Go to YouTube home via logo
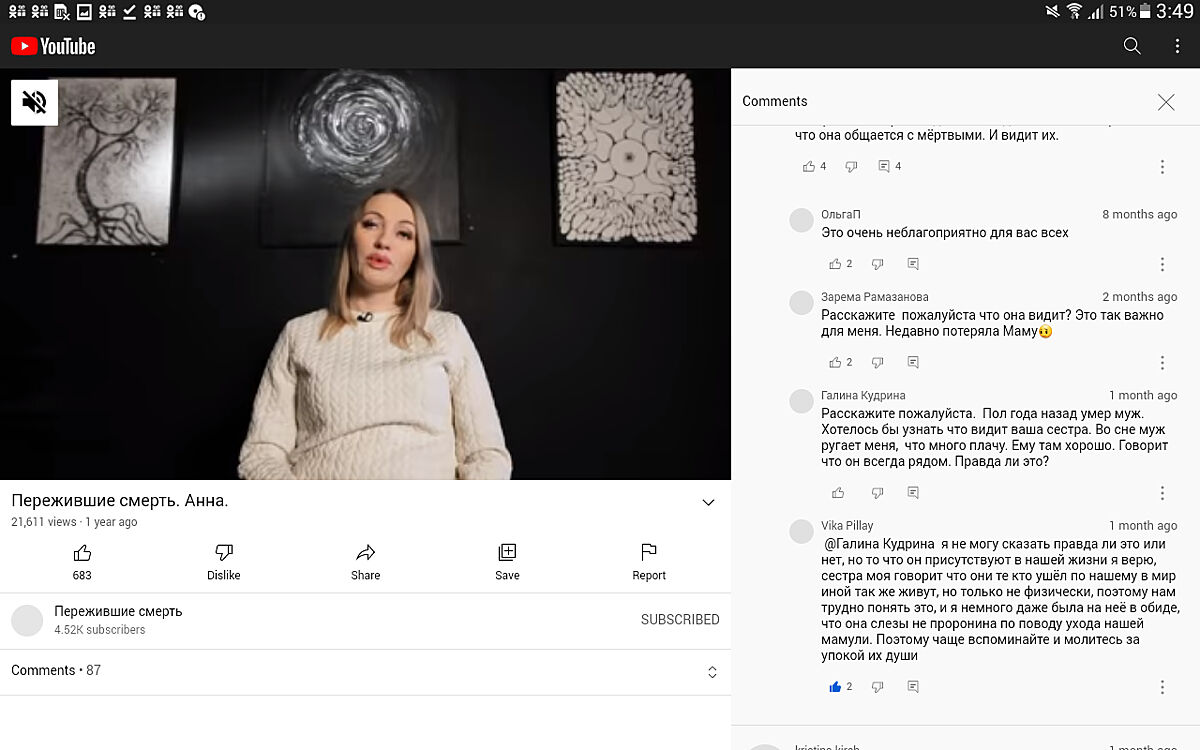 (x=53, y=46)
